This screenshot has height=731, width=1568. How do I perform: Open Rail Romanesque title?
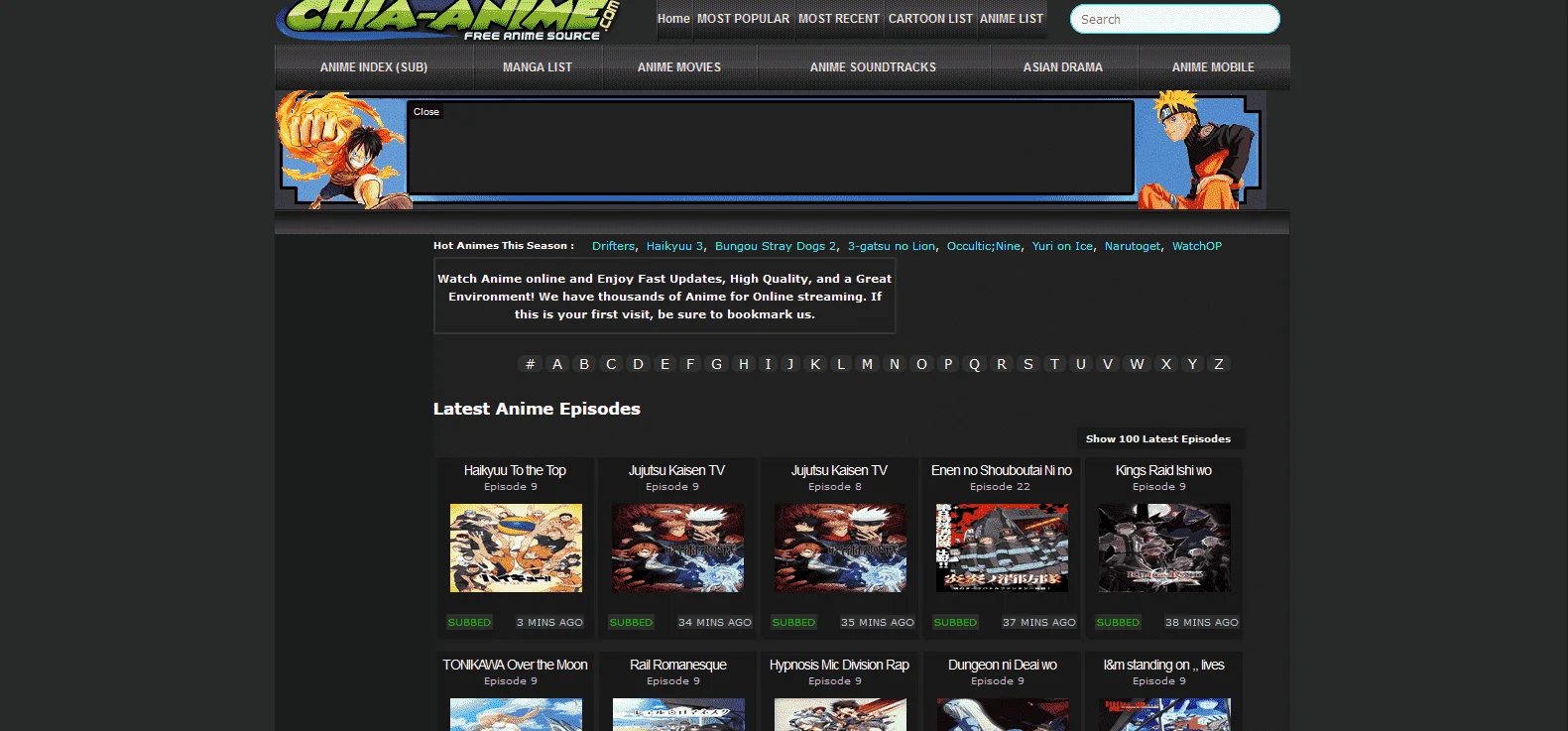678,665
